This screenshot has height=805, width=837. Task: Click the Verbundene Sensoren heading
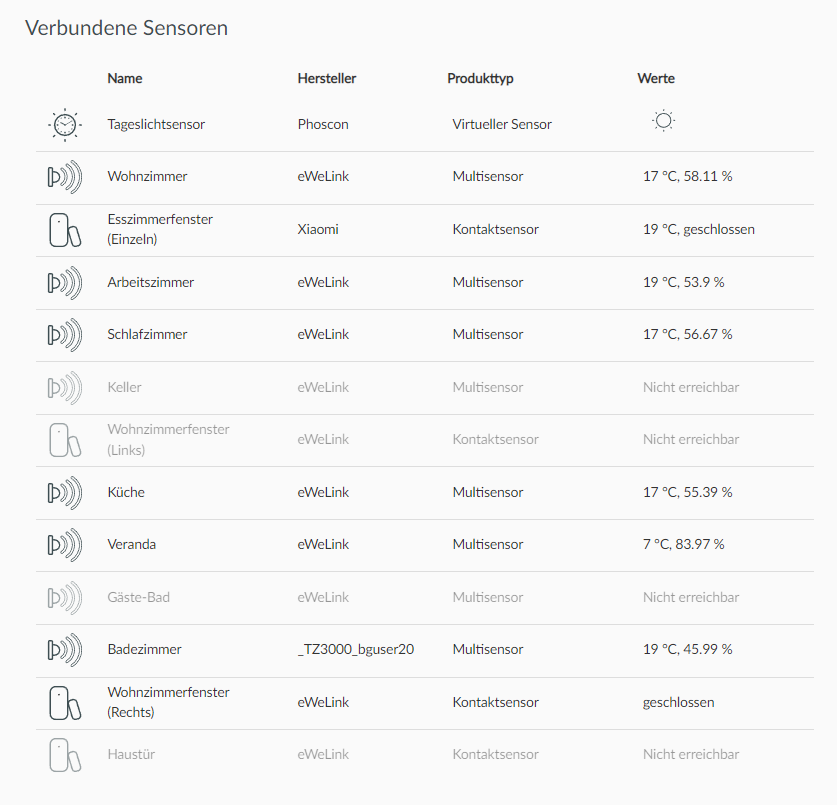(127, 28)
